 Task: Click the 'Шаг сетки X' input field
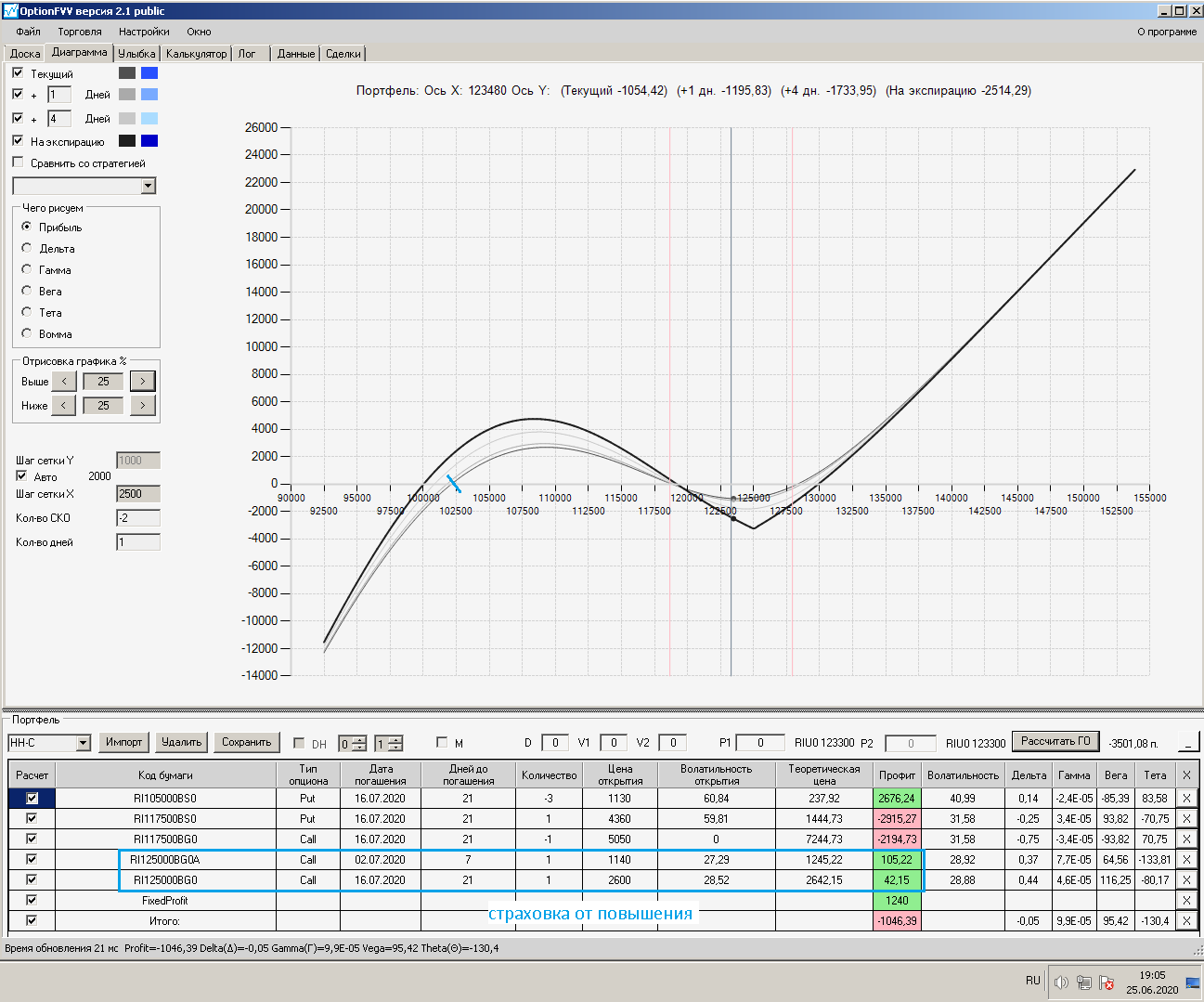[137, 494]
